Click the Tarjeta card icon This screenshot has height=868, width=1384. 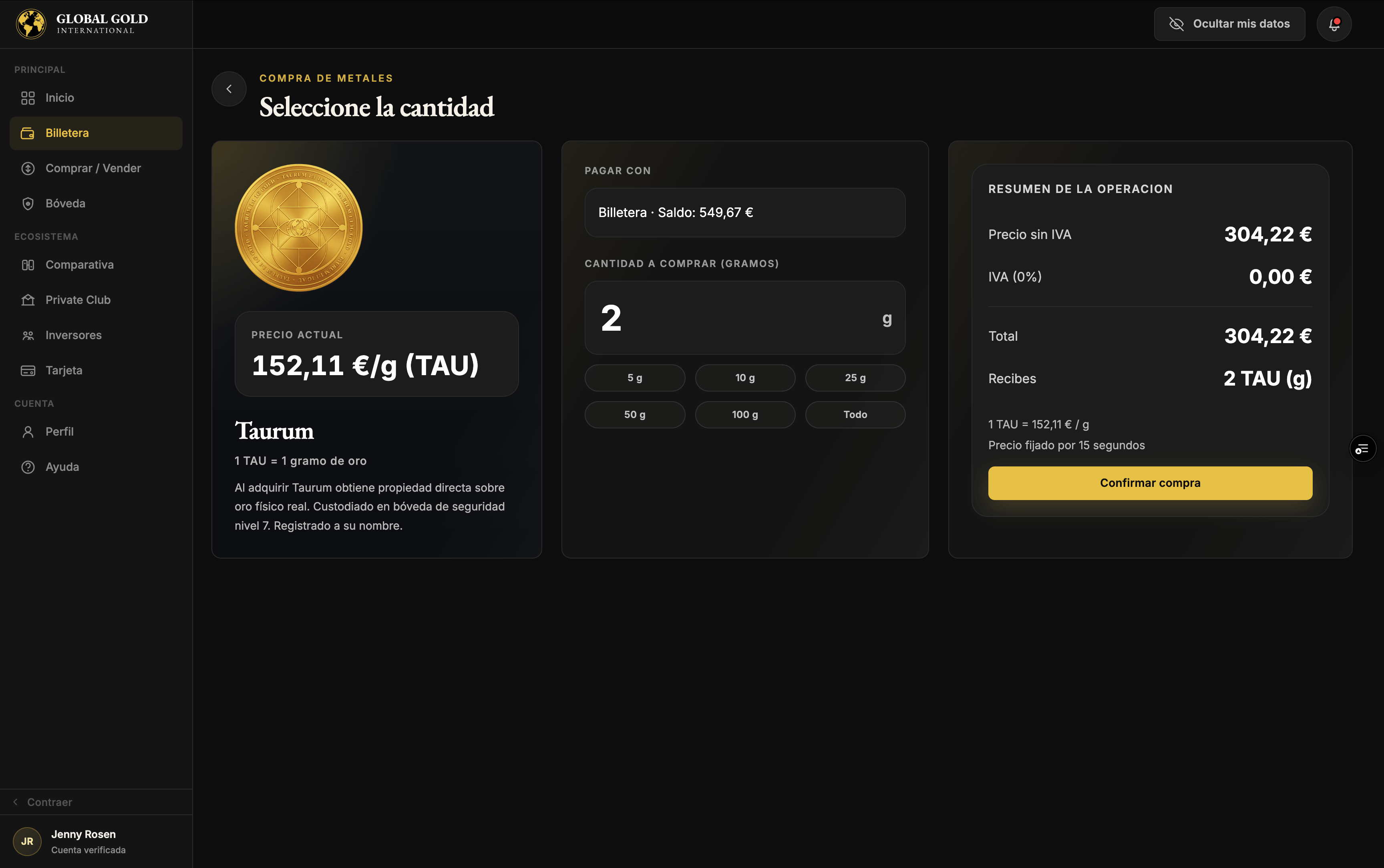point(28,371)
